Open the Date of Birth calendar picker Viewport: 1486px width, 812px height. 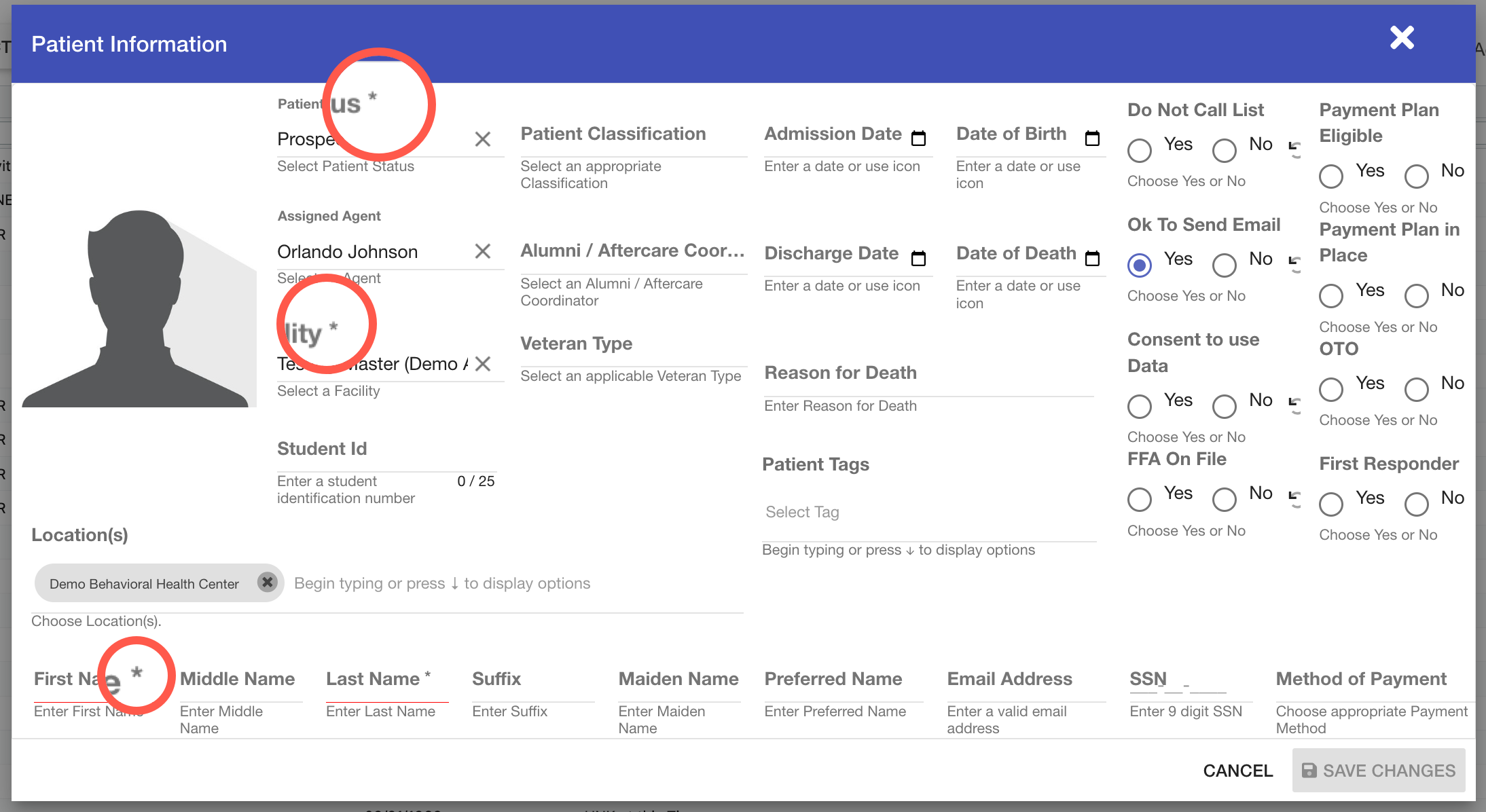pos(1093,138)
